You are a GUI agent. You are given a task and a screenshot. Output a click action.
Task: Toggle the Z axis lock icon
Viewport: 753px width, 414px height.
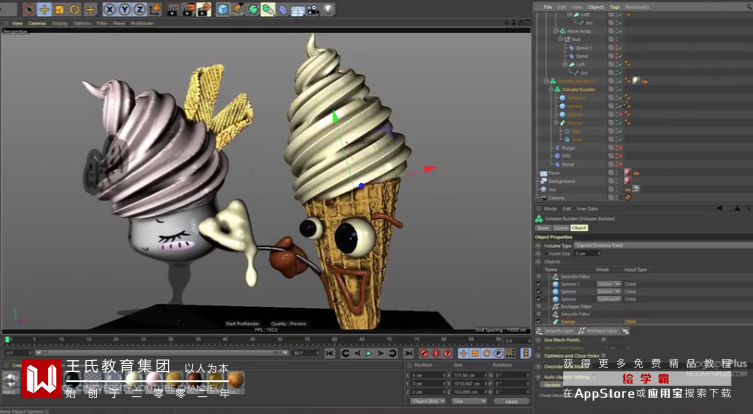pos(141,9)
